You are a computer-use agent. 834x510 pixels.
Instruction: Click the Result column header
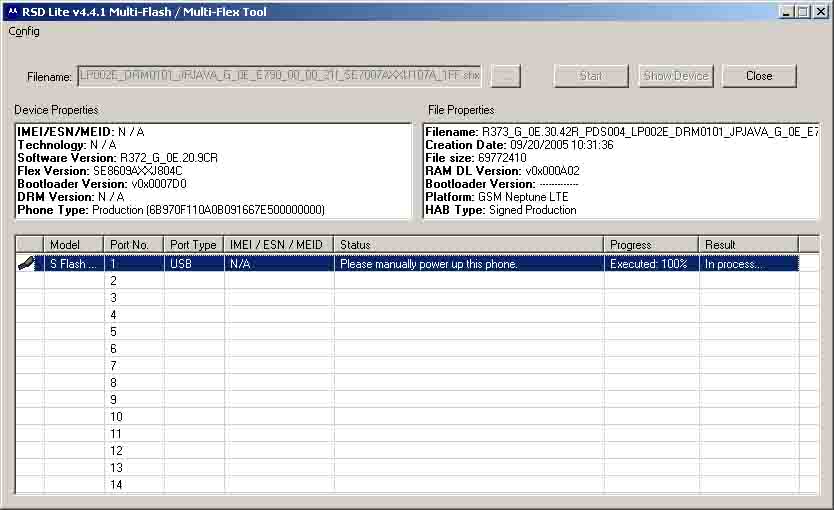click(748, 245)
